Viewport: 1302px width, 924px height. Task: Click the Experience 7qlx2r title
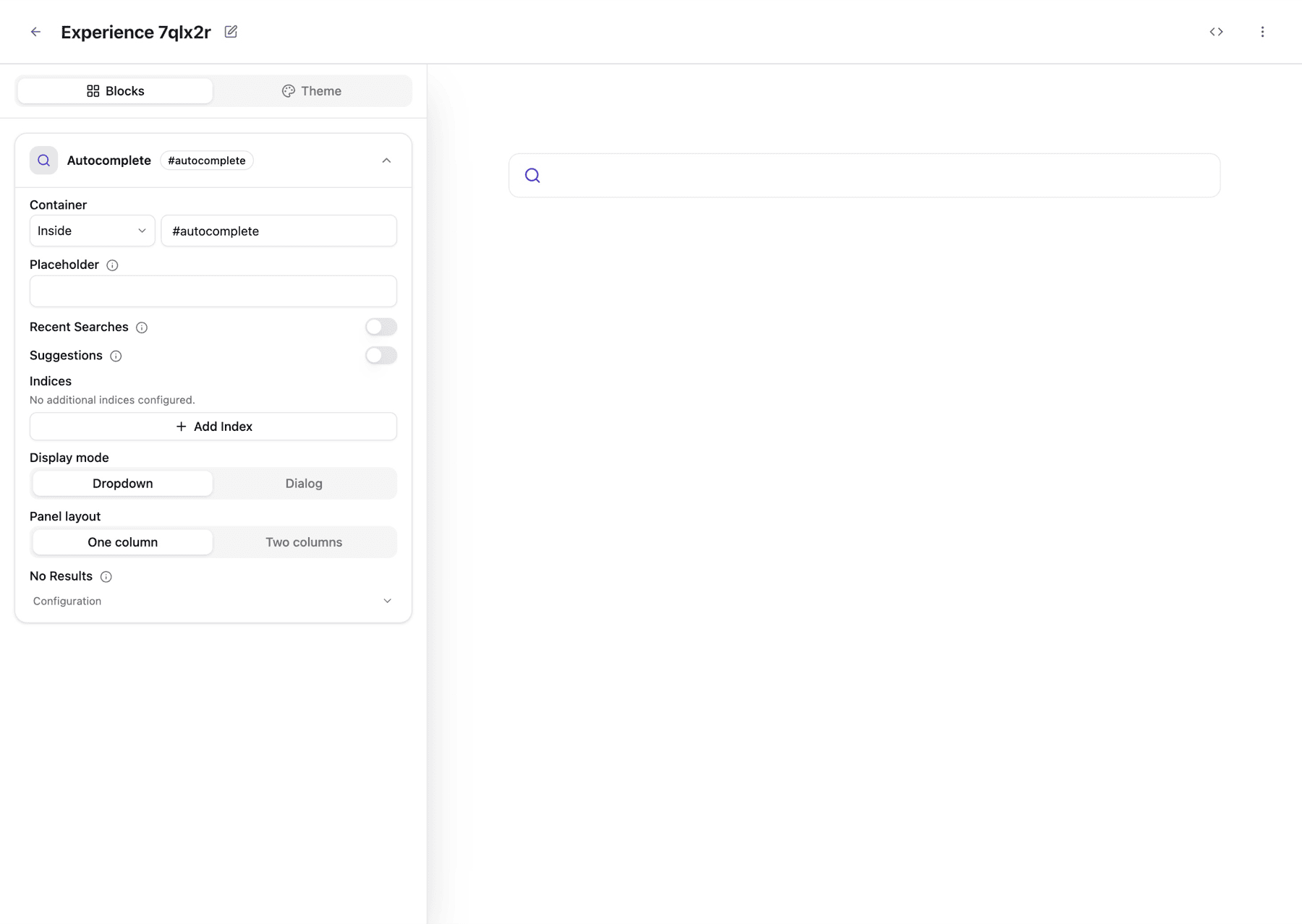[x=136, y=32]
